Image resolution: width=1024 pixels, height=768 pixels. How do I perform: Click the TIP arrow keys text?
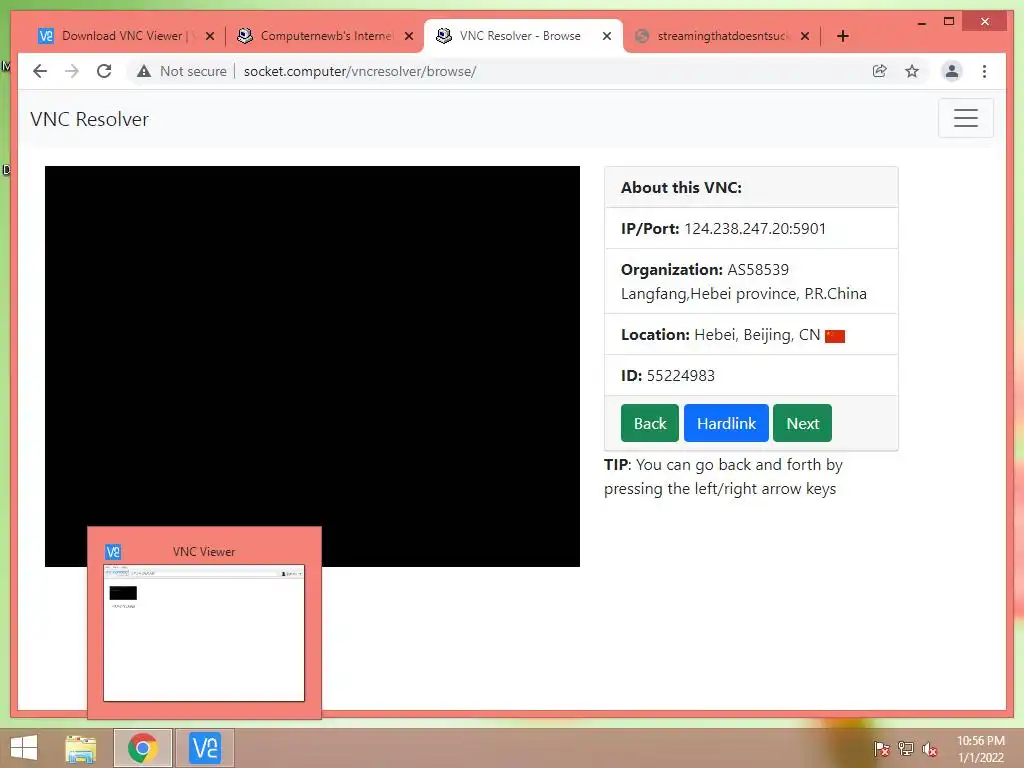(724, 477)
